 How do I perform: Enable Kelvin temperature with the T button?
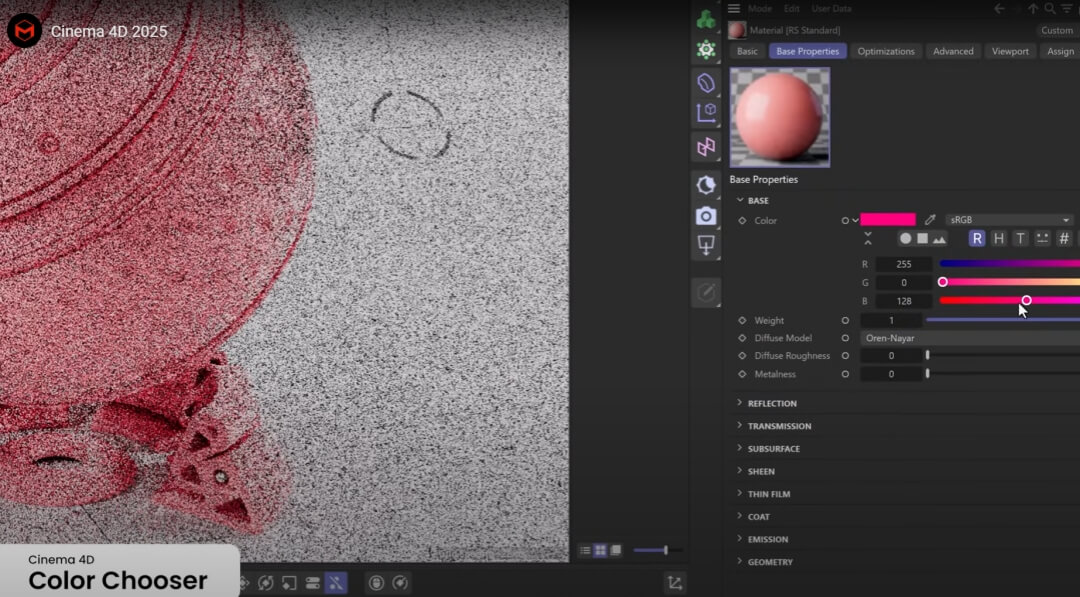pyautogui.click(x=1021, y=238)
